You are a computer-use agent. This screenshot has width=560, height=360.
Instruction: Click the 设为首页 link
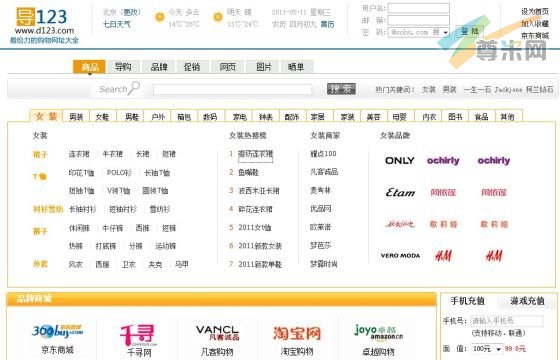tap(535, 11)
